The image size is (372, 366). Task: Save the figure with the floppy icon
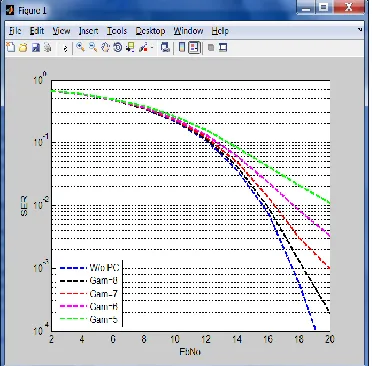[35, 48]
